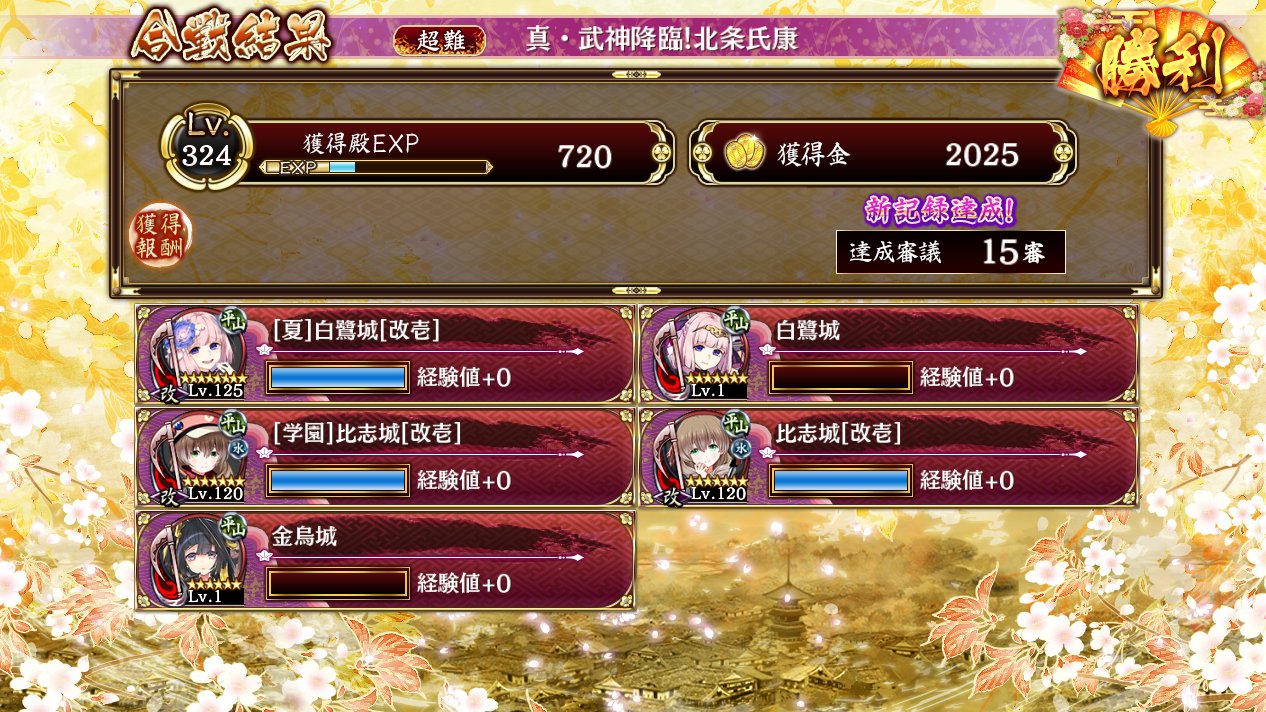Click the 合戦結果 title logo
The height and width of the screenshot is (712, 1266).
(230, 35)
